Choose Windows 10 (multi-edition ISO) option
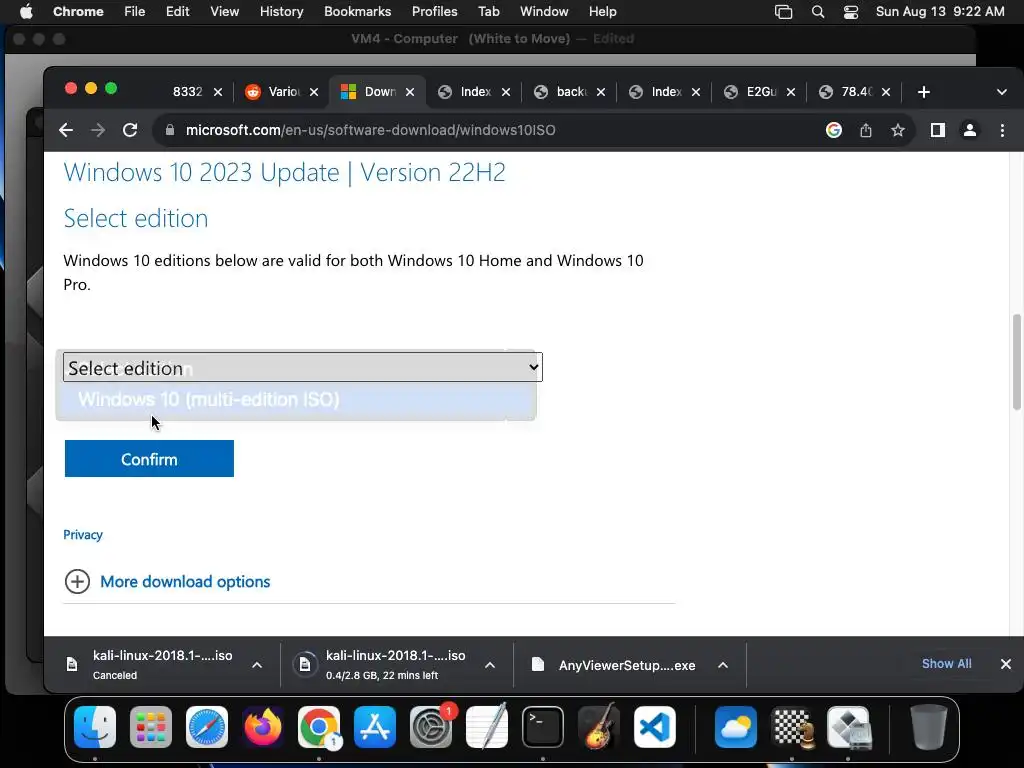Image resolution: width=1024 pixels, height=768 pixels. point(296,400)
